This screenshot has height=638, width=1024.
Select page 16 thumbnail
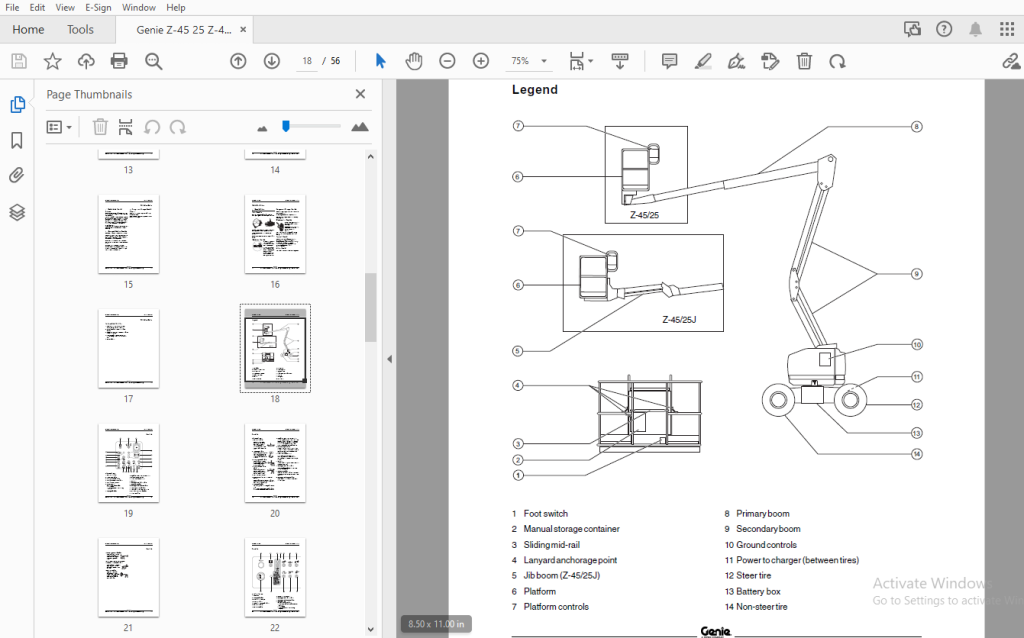click(275, 234)
